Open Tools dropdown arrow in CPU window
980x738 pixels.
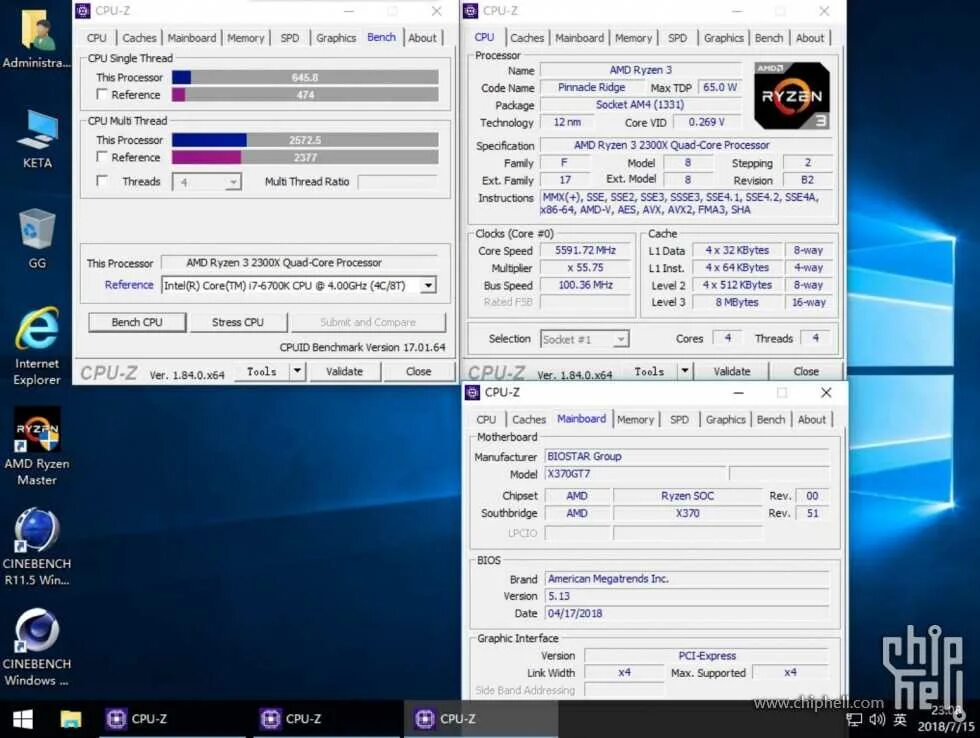[x=686, y=371]
